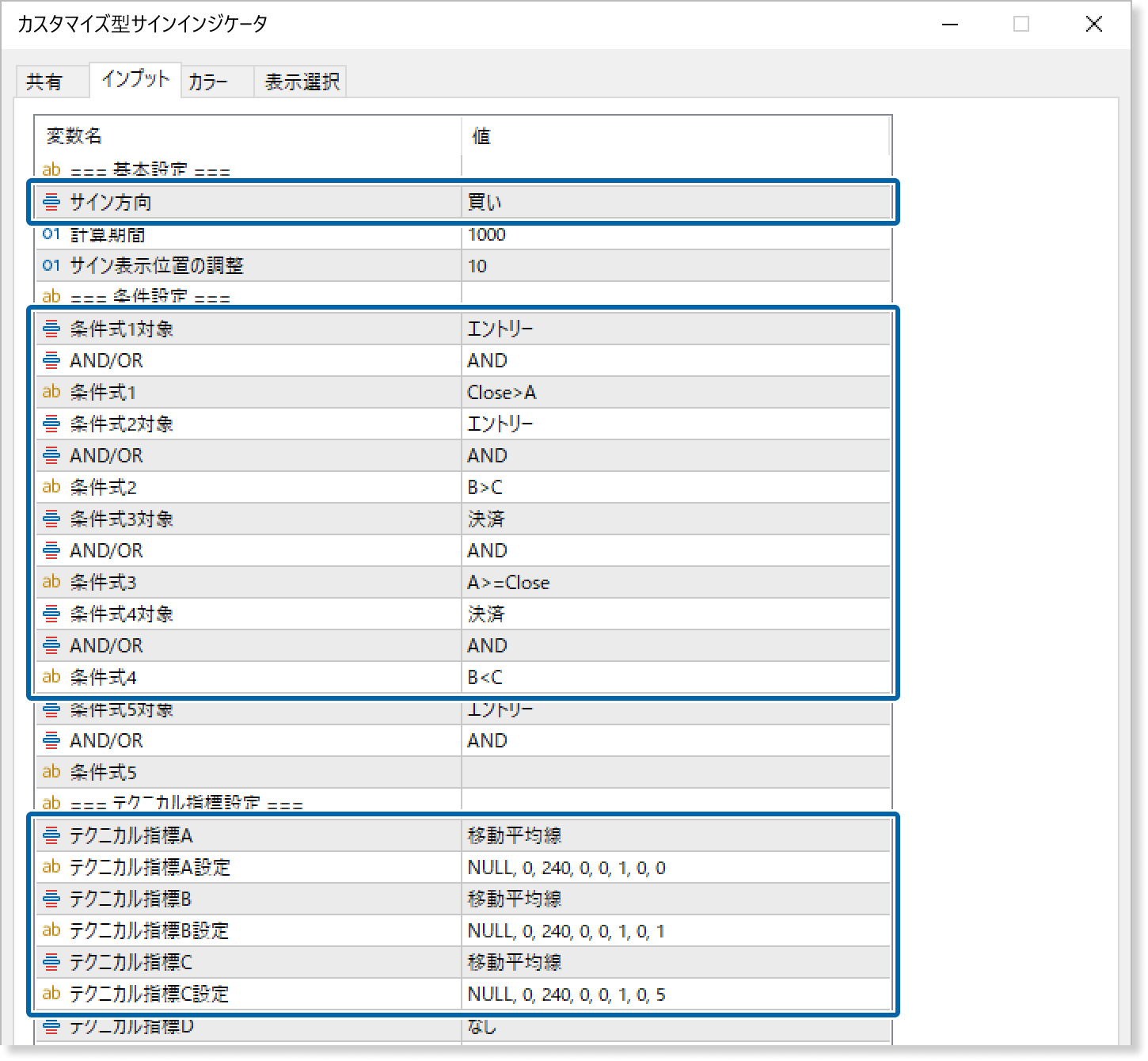The width and height of the screenshot is (1148, 1061).
Task: Click the ab icon beside === 基本設定 ===
Action: [51, 169]
